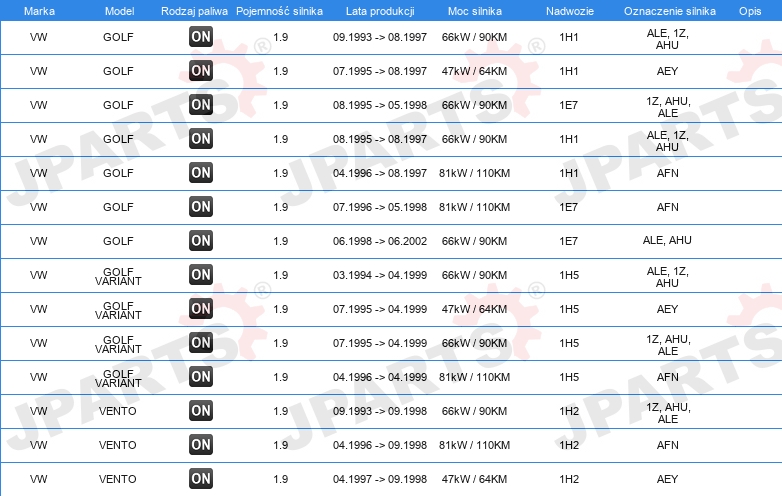Click ON fuel icon in row 04.1996 -> 09.1998
Screen dimensions: 782x496
pos(201,445)
